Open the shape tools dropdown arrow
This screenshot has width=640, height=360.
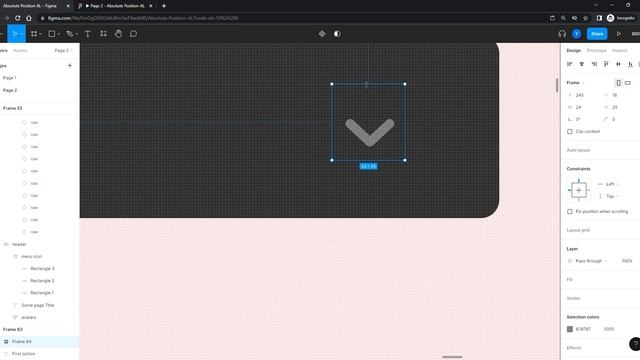point(58,34)
